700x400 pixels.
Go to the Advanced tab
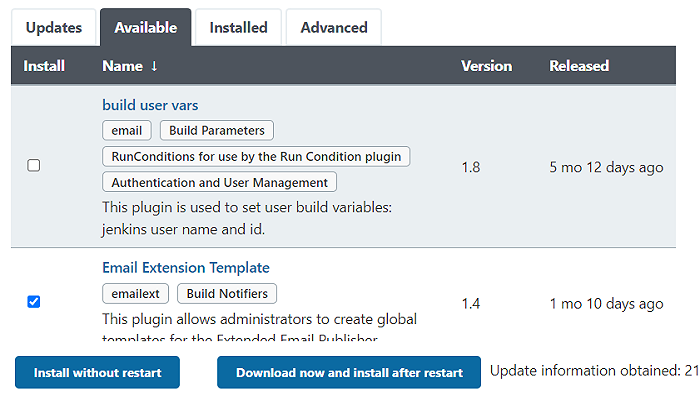click(334, 28)
